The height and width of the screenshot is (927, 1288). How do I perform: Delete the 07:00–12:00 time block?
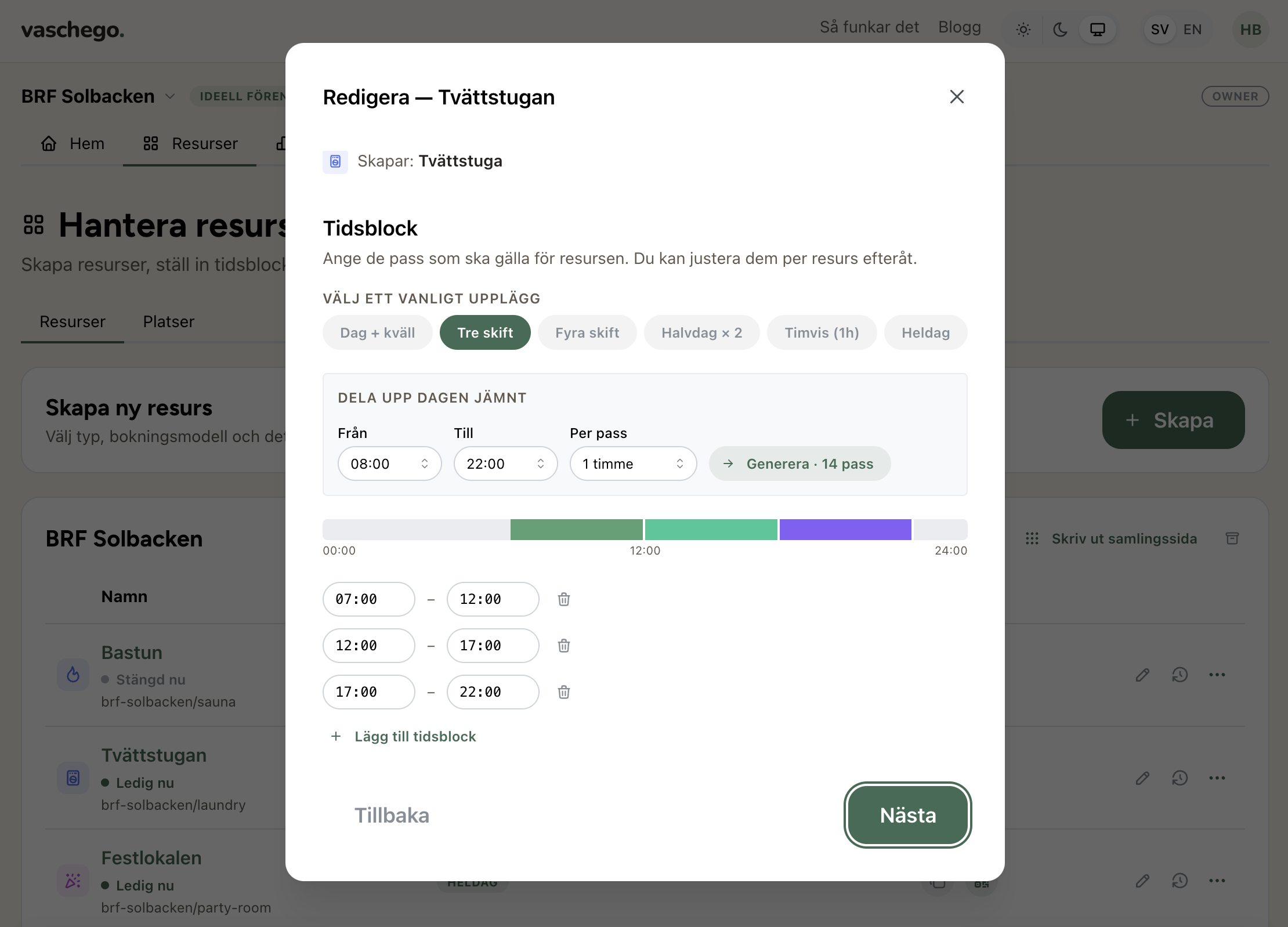[x=564, y=599]
